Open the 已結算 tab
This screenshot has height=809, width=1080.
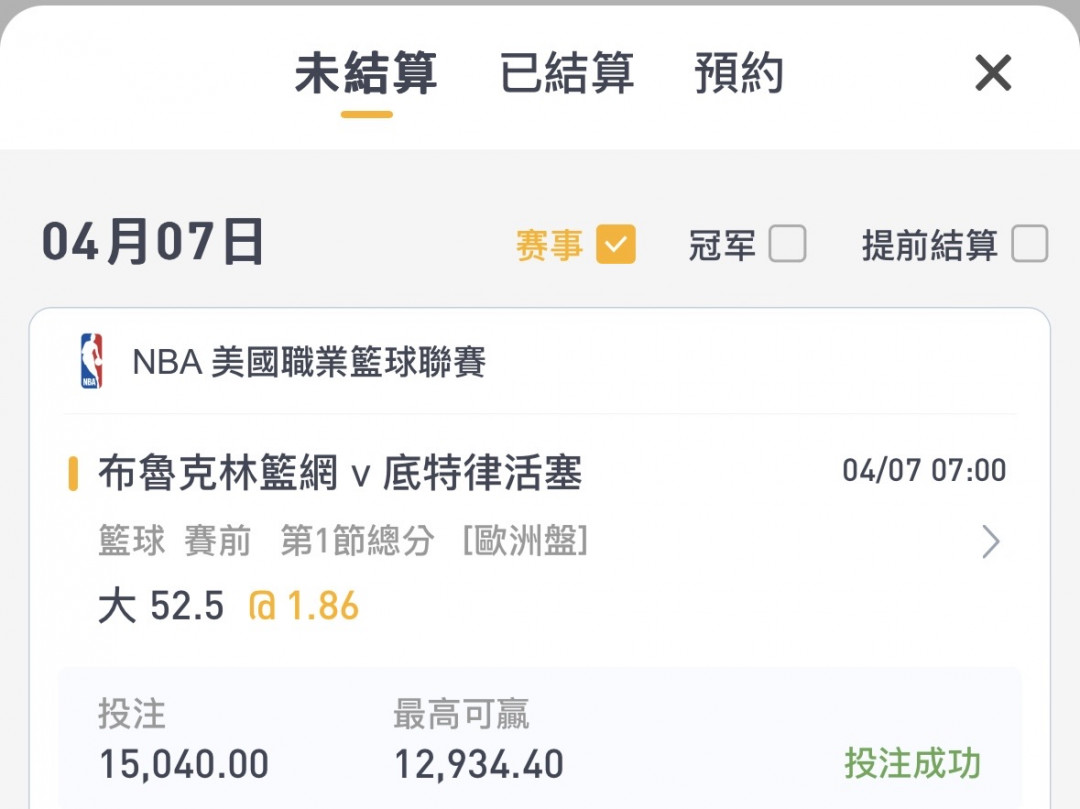click(566, 73)
